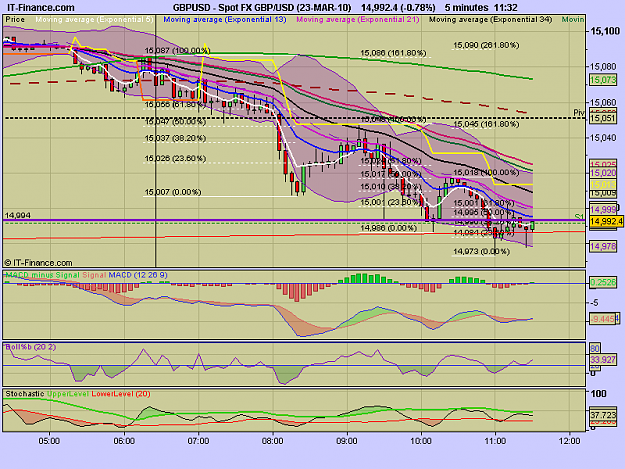Click the 14,994 horizontal line label
Image resolution: width=625 pixels, height=469 pixels.
point(18,215)
